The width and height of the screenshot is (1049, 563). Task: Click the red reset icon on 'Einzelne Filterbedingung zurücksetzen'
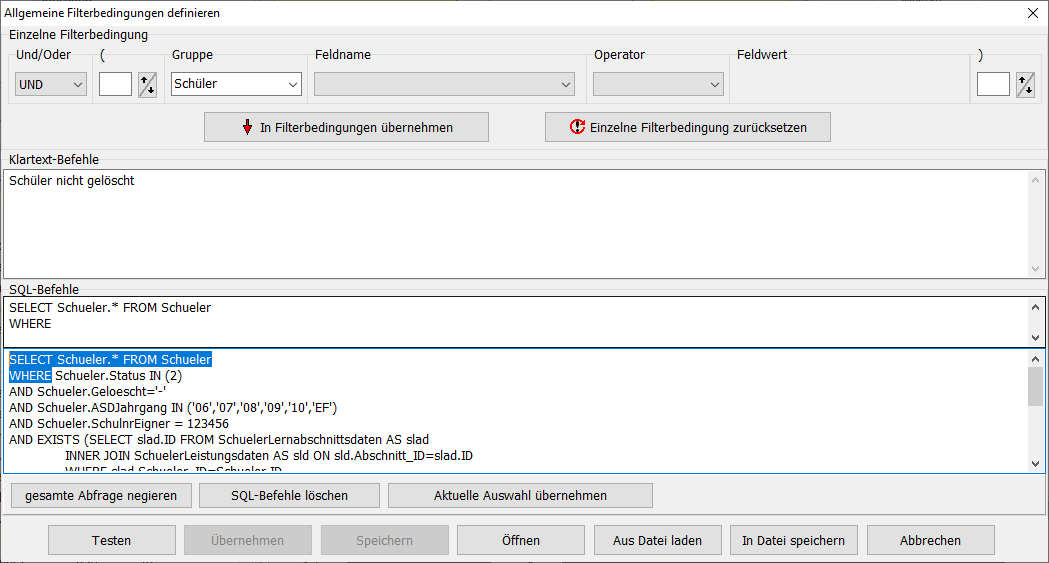point(577,128)
